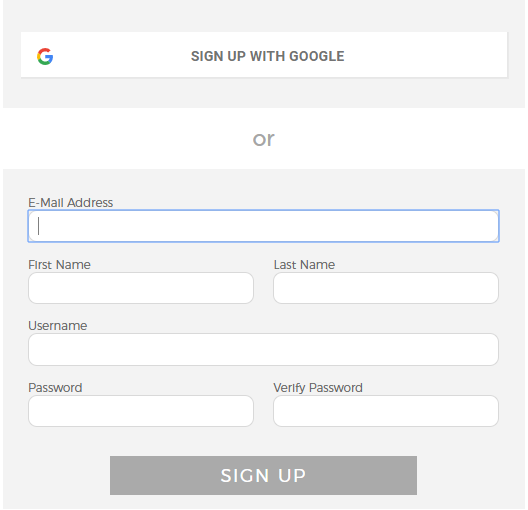Click the 'or' separator text
This screenshot has height=510, width=528.
[x=264, y=139]
